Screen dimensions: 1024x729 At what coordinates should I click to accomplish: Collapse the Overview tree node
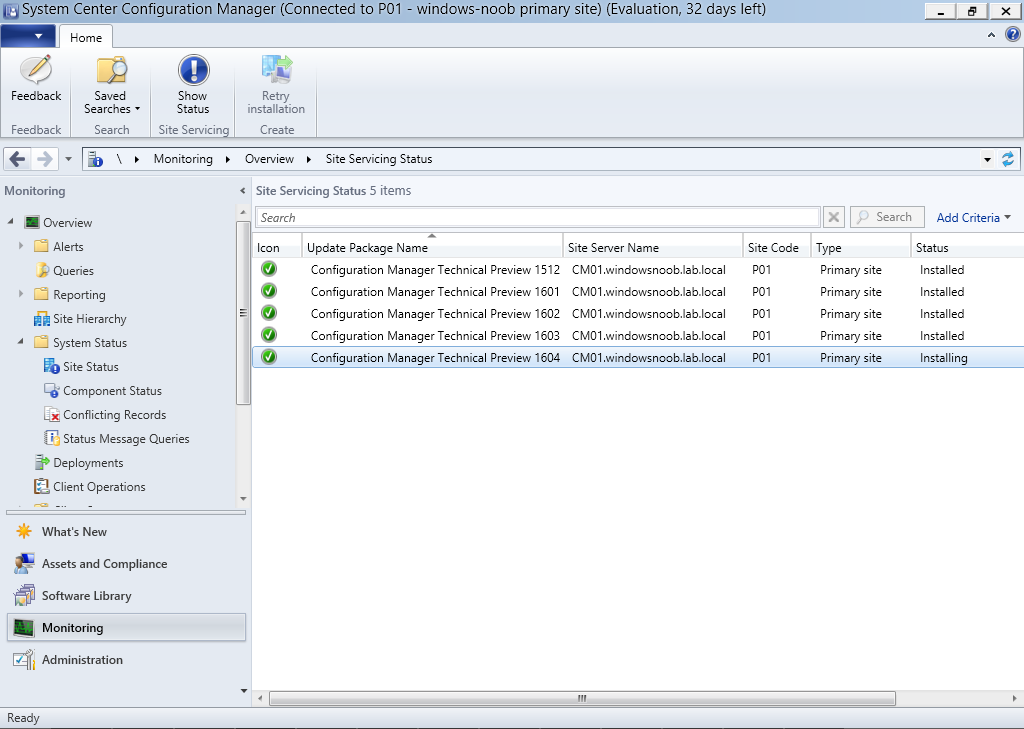pyautogui.click(x=10, y=221)
